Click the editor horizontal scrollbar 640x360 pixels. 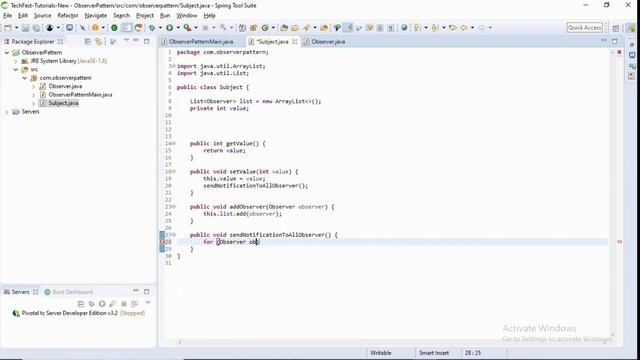(393, 342)
